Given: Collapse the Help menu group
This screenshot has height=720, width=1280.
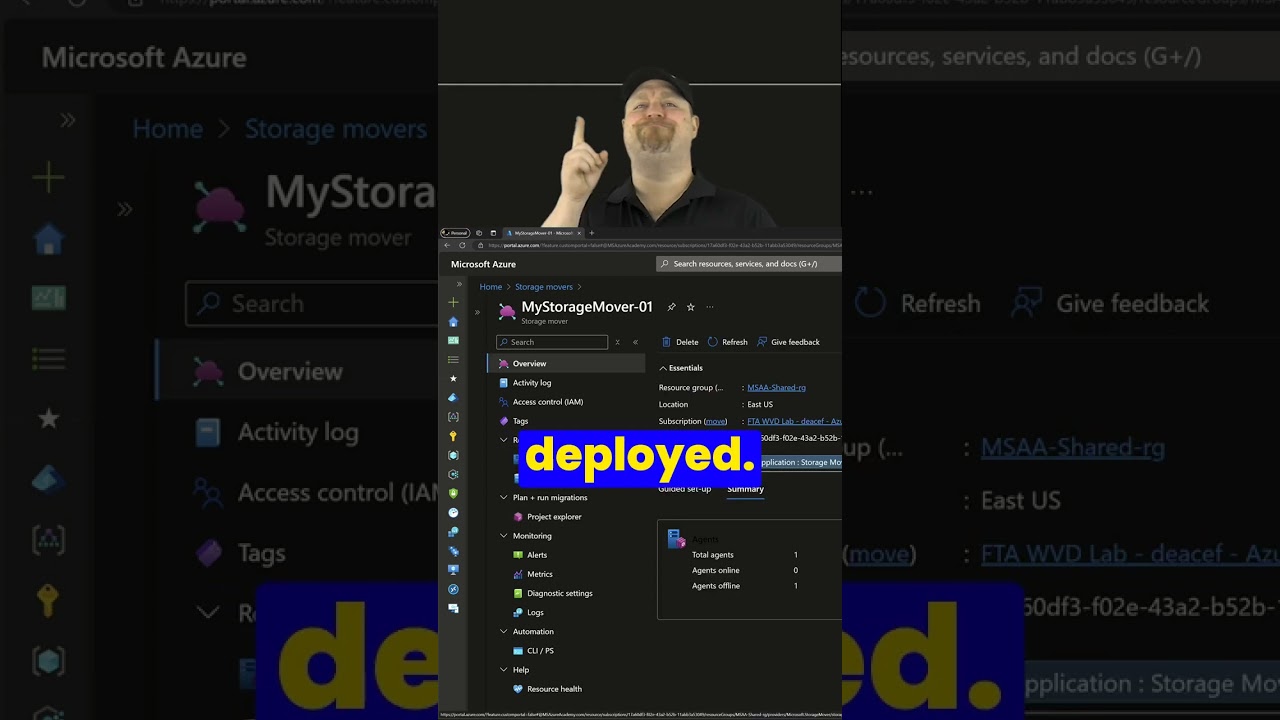Looking at the screenshot, I should pyautogui.click(x=504, y=670).
